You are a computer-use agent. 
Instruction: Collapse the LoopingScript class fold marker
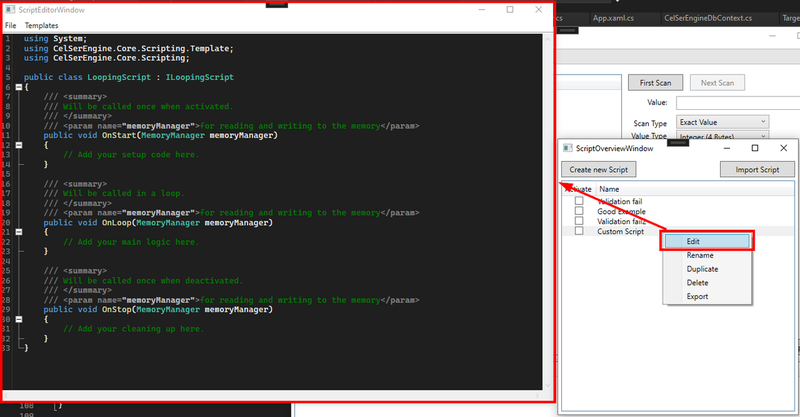point(19,87)
